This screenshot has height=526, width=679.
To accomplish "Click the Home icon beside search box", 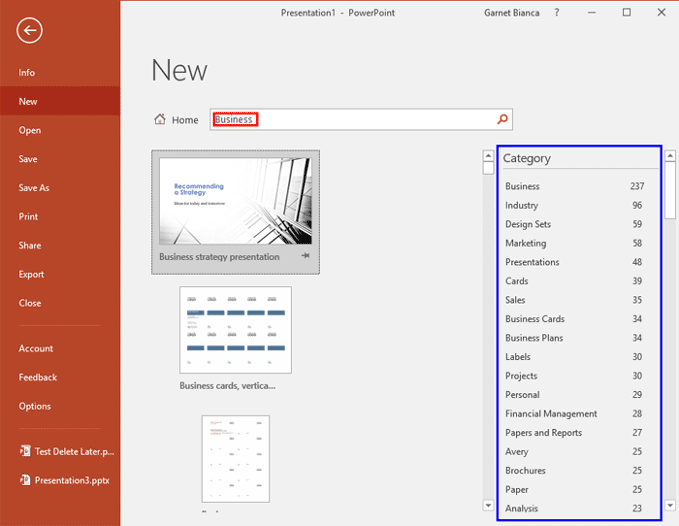I will pyautogui.click(x=160, y=120).
